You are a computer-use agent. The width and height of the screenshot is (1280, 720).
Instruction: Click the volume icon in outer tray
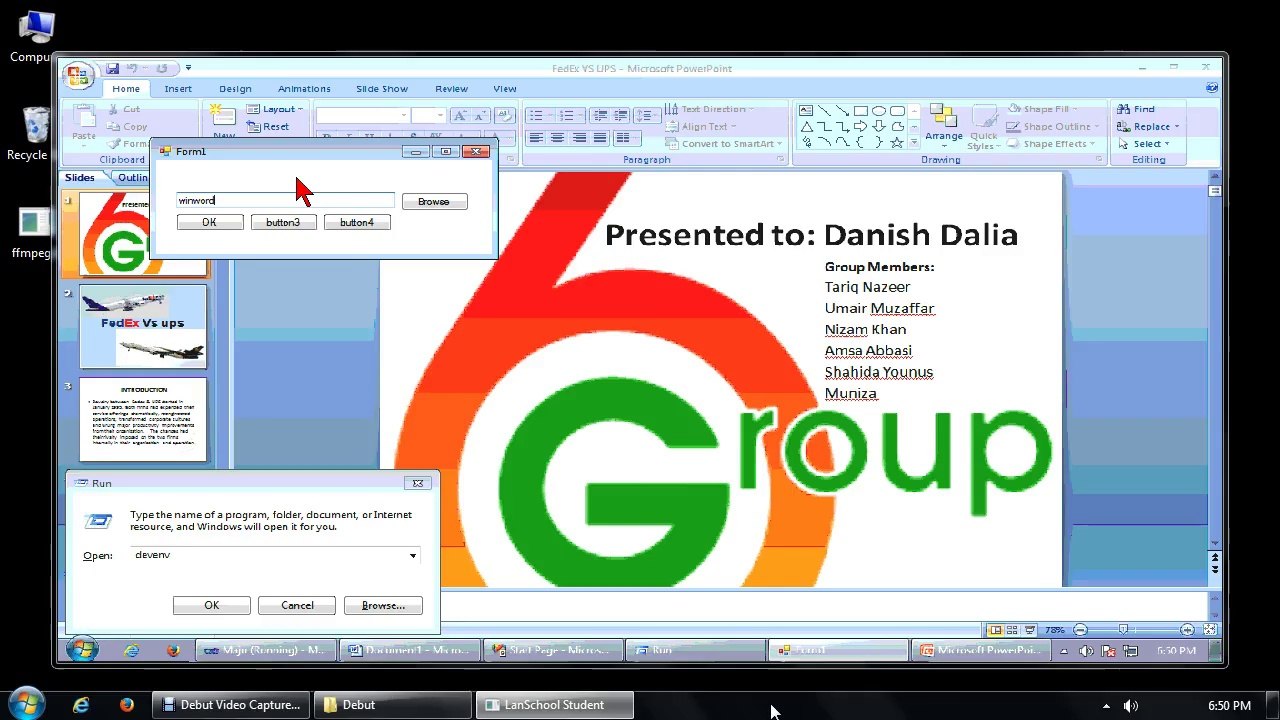click(x=1131, y=706)
